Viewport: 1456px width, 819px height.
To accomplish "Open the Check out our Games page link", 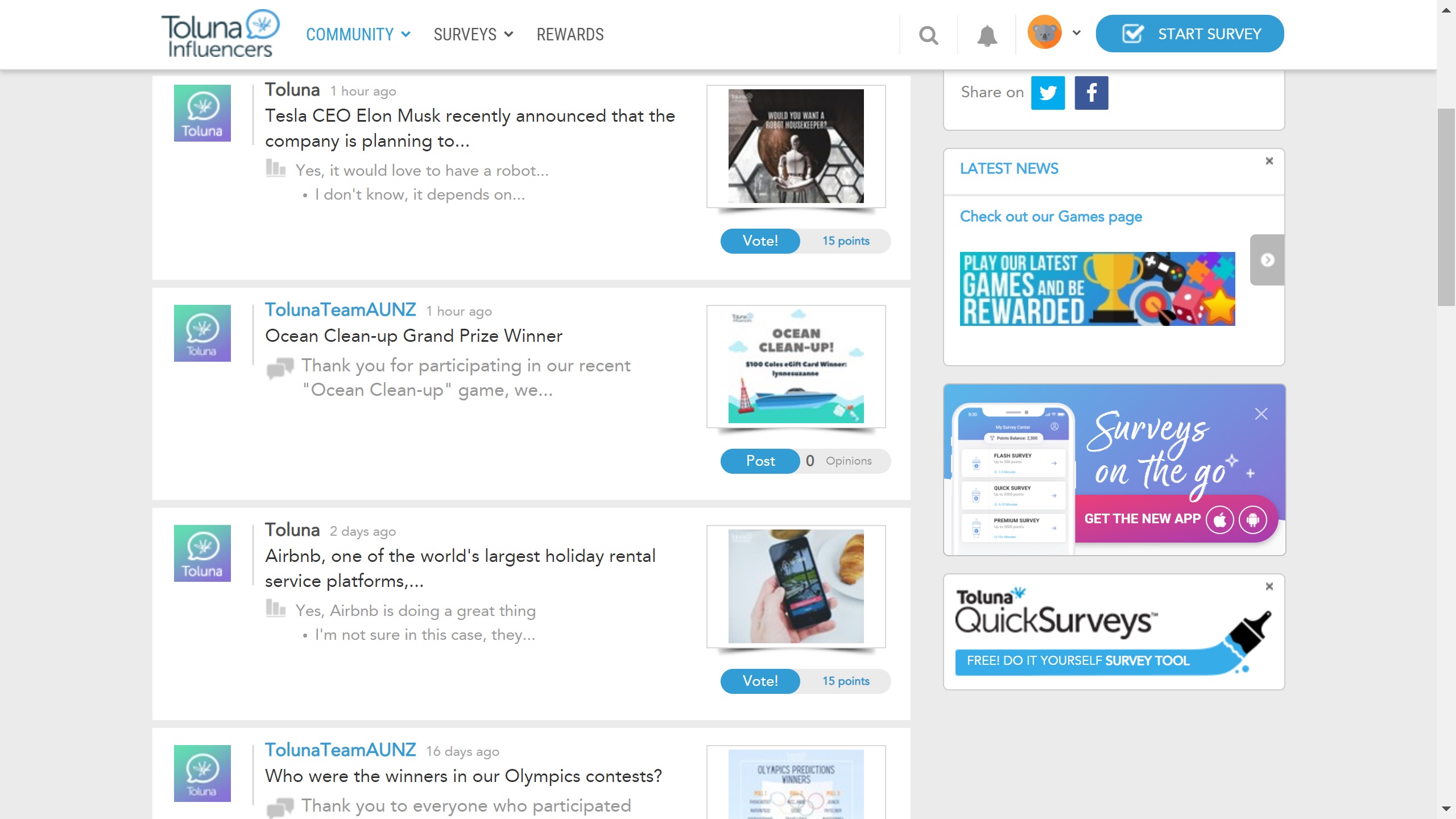I will (1050, 217).
